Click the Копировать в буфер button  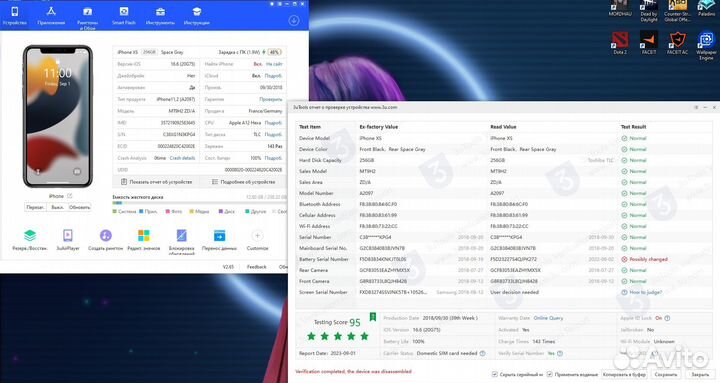click(x=624, y=375)
